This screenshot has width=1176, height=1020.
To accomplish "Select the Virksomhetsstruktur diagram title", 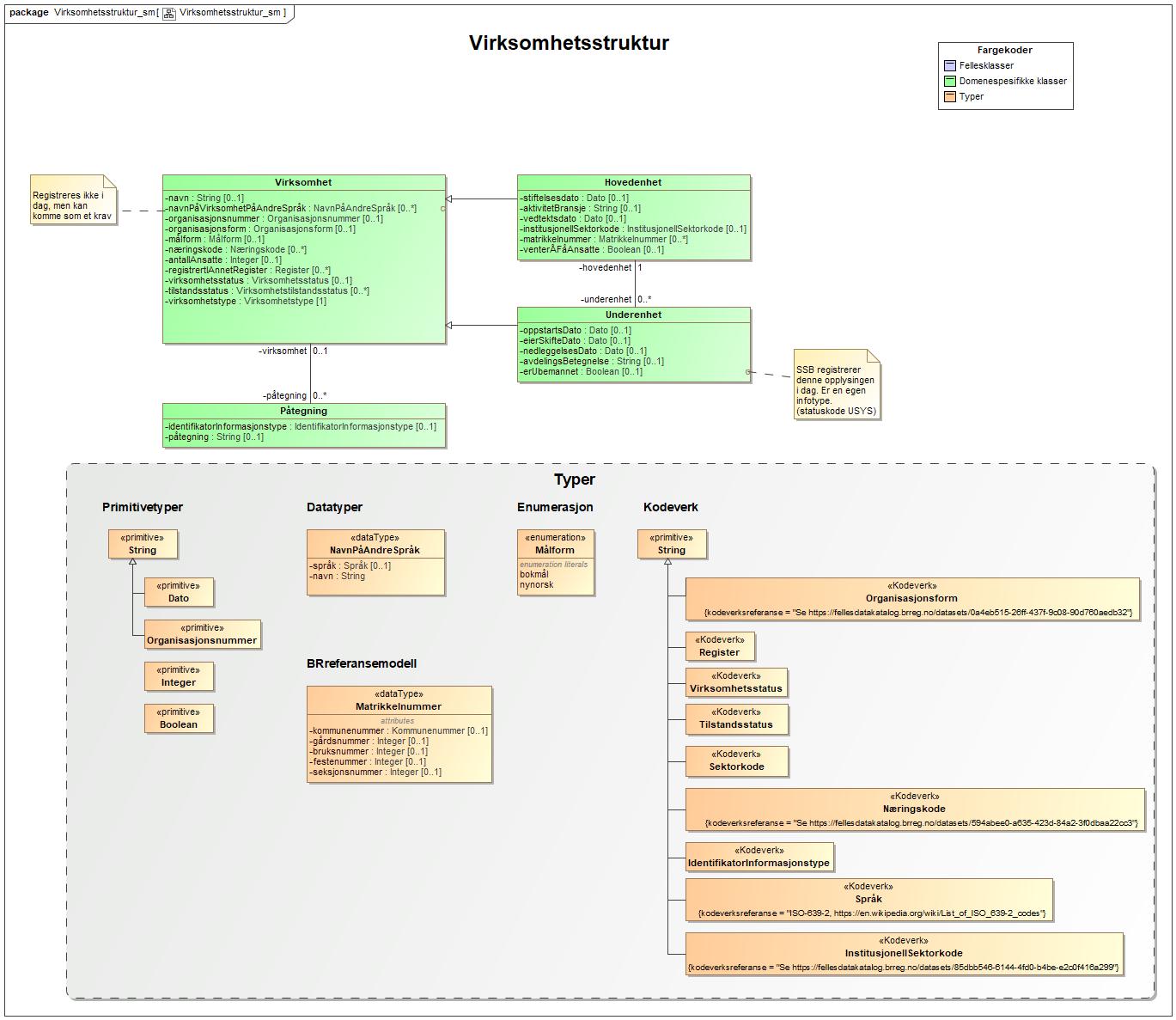I will tap(569, 43).
